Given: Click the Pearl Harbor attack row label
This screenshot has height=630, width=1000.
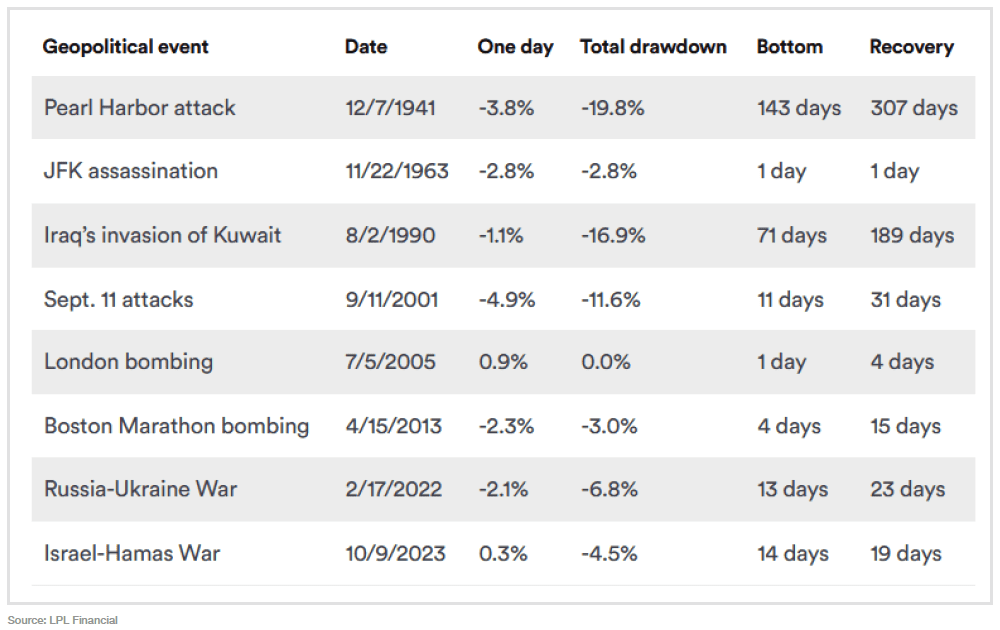Looking at the screenshot, I should (x=139, y=108).
